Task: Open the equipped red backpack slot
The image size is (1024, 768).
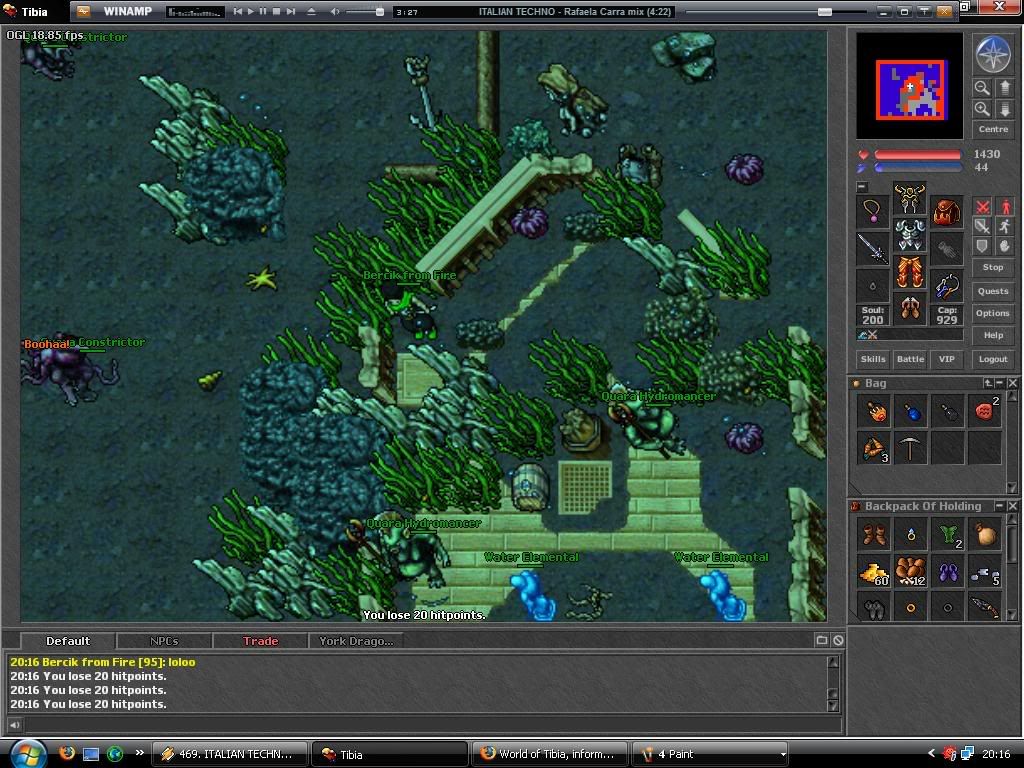Action: pos(946,211)
